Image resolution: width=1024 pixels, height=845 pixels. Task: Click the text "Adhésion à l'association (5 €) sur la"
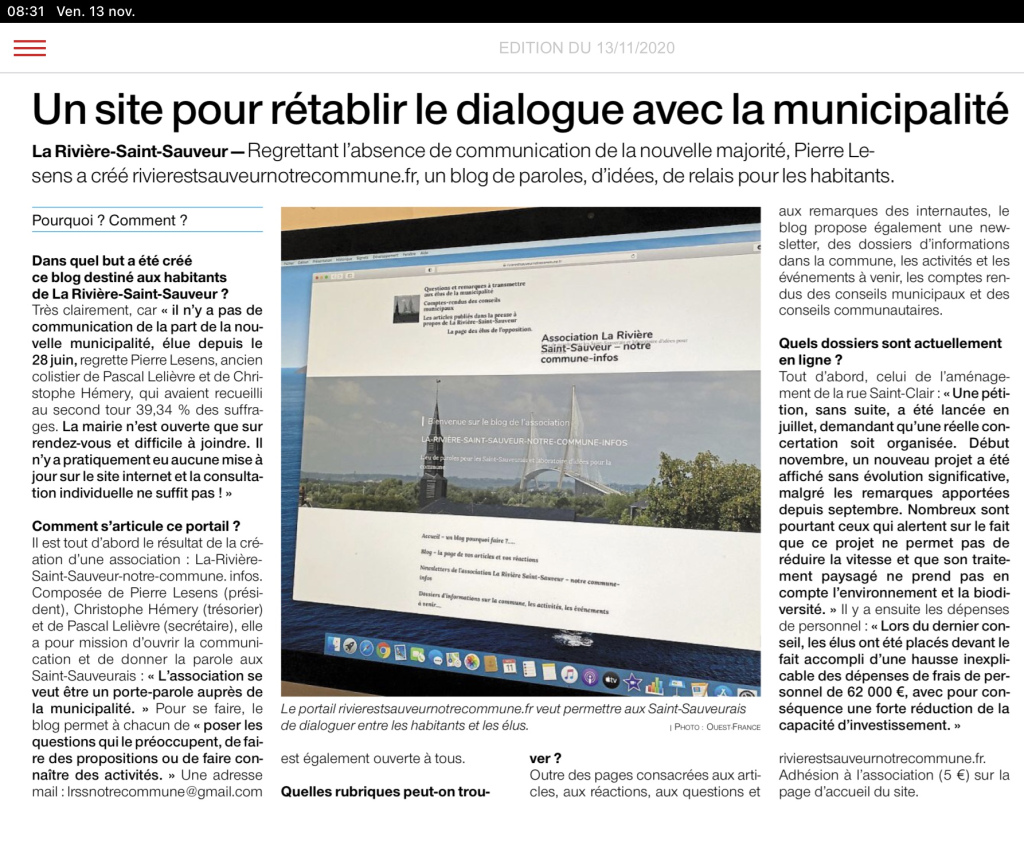coord(894,775)
